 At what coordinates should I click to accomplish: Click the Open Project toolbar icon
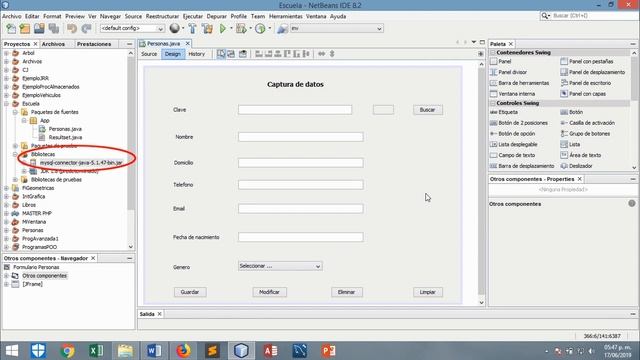[39, 29]
